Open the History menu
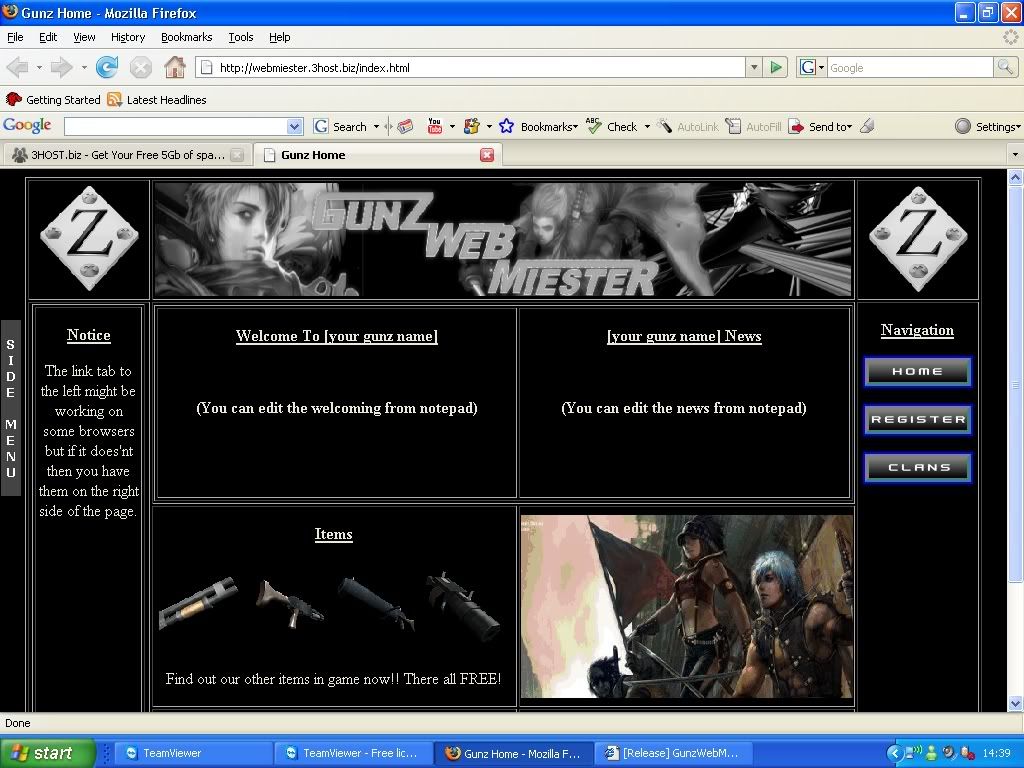1024x768 pixels. tap(128, 37)
